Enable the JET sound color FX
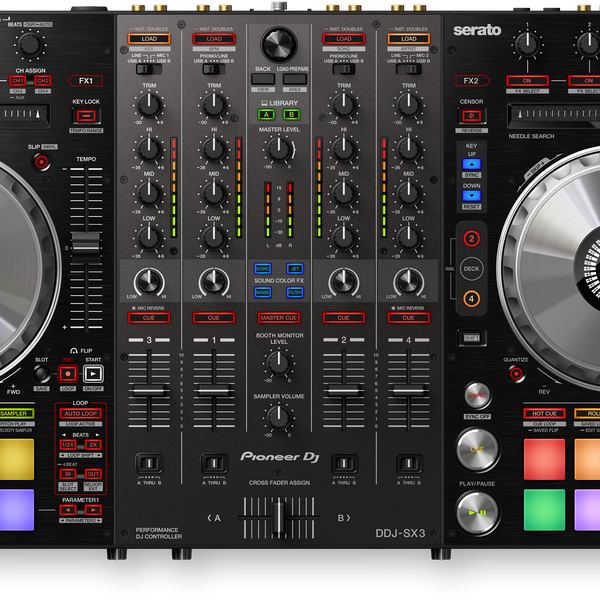Viewport: 600px width, 600px height. click(295, 269)
